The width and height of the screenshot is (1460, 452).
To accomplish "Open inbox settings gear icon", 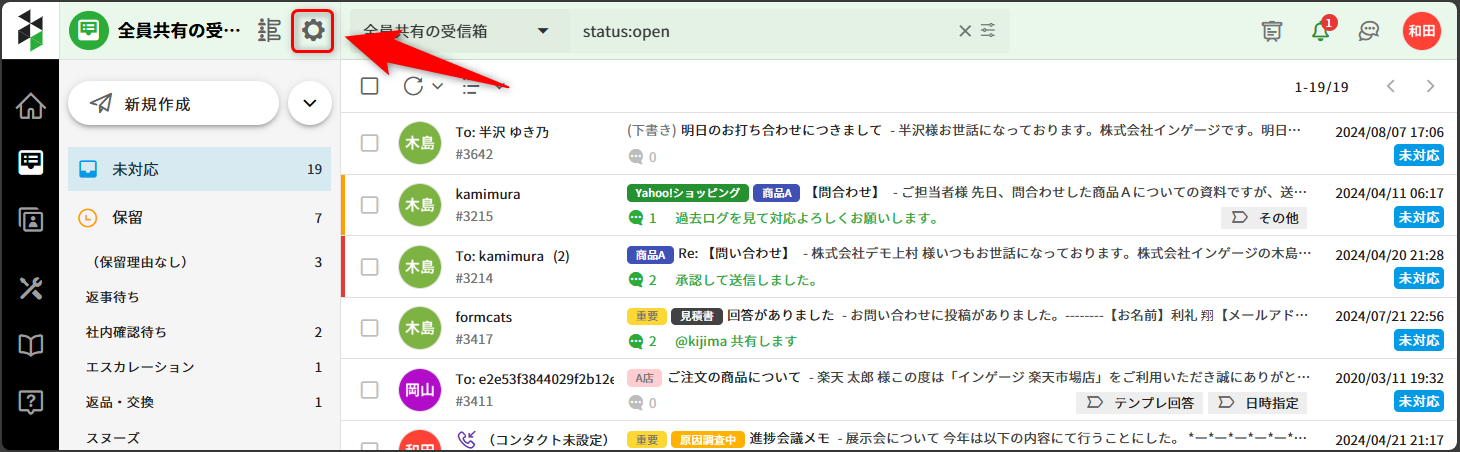I will [x=312, y=31].
